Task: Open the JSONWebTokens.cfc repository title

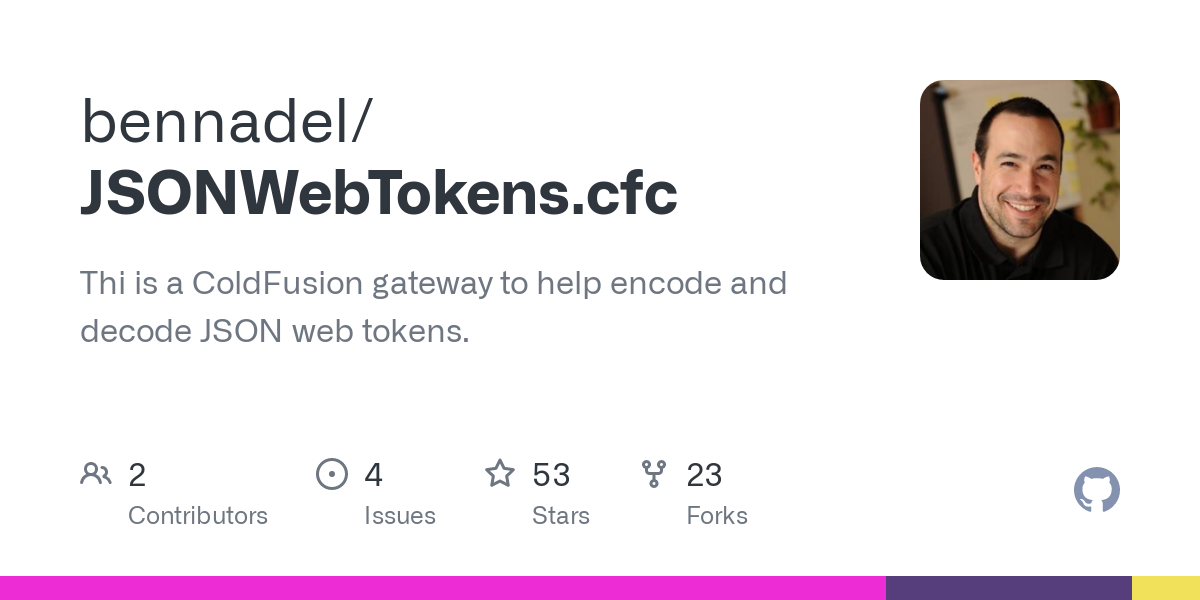Action: click(x=379, y=193)
